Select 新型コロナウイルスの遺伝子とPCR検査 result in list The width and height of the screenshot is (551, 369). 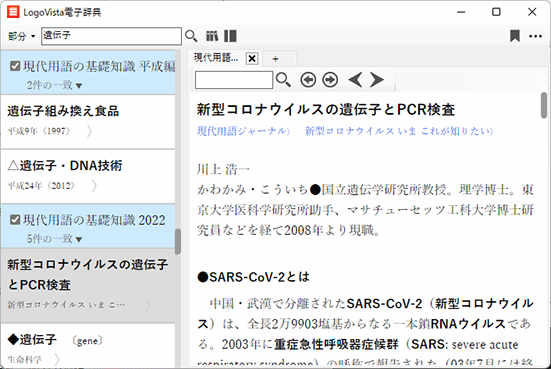pyautogui.click(x=88, y=285)
